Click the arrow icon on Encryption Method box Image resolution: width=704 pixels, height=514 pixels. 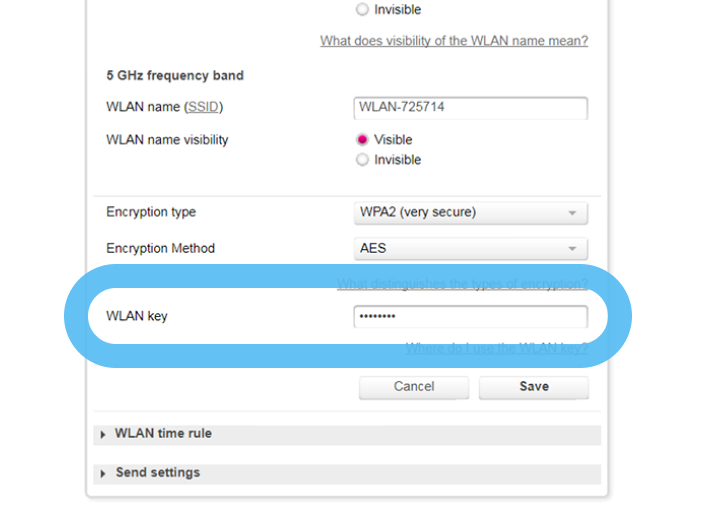(x=572, y=249)
